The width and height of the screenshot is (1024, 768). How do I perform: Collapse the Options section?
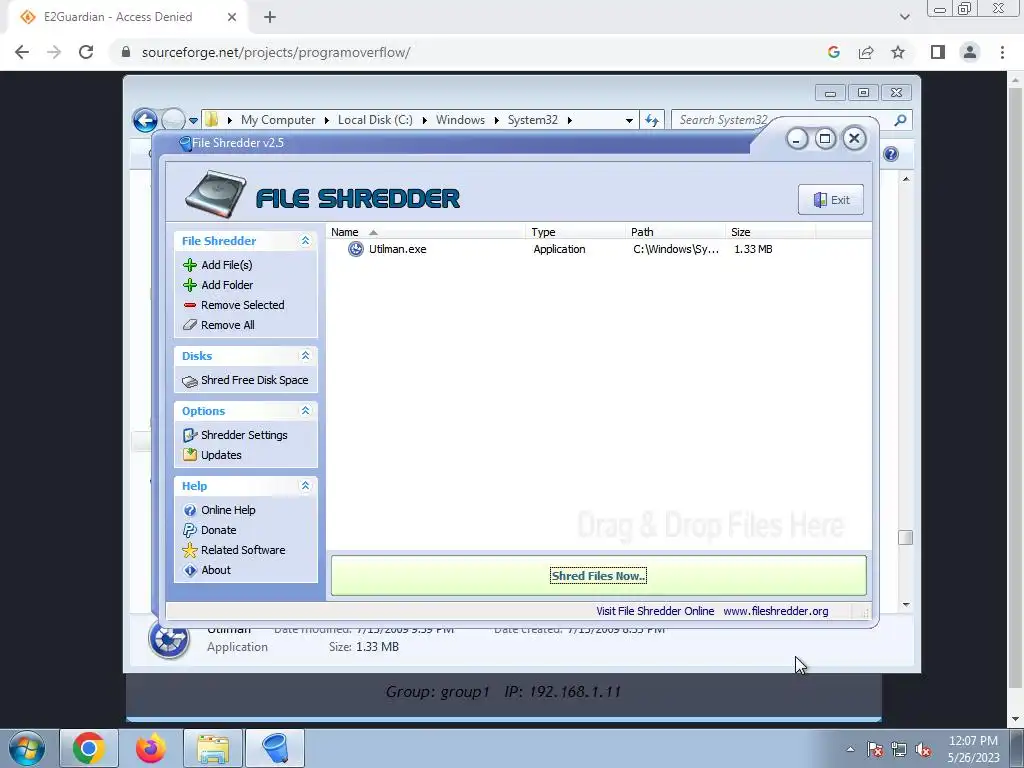click(x=305, y=411)
